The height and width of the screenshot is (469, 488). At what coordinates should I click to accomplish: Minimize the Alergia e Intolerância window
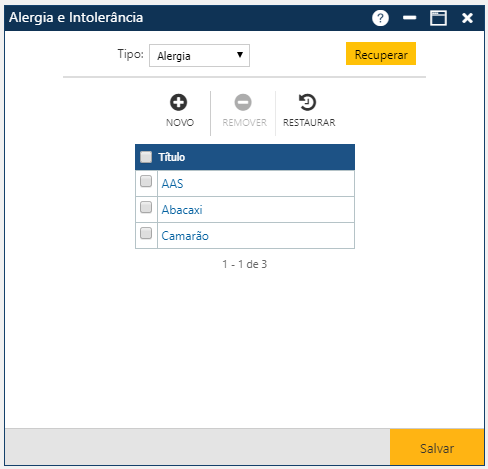tap(409, 18)
